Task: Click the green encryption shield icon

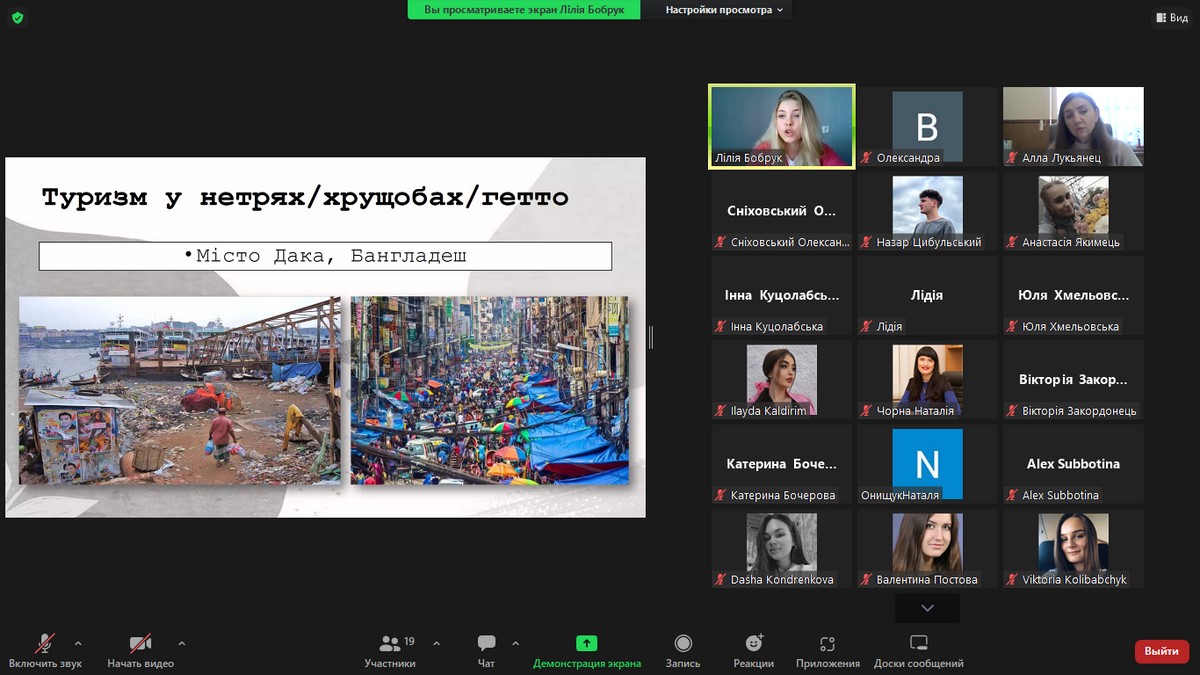Action: [x=17, y=17]
